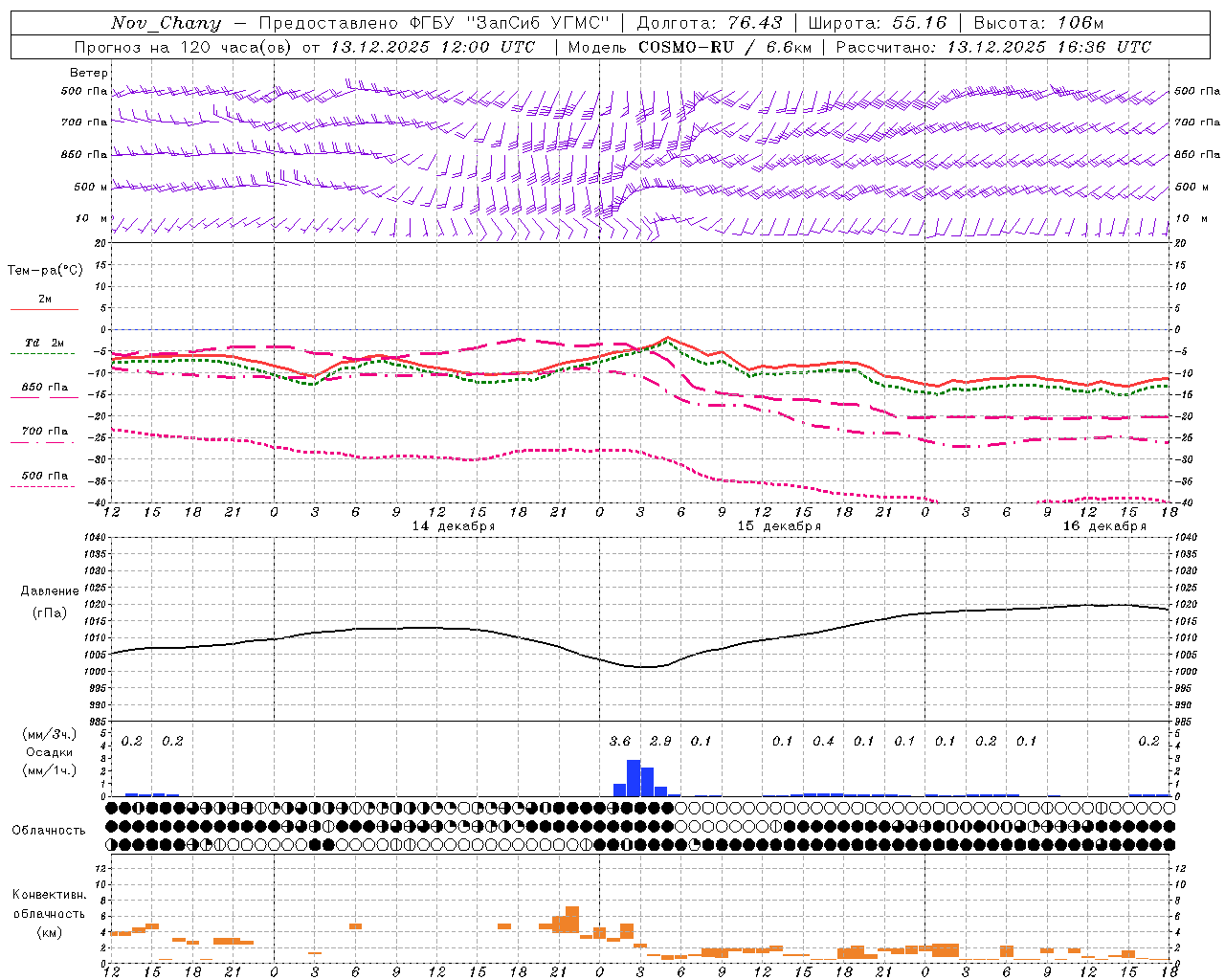Click the "(мм/1ч.)" precipitation unit label
Image resolution: width=1225 pixels, height=980 pixels.
coord(50,770)
